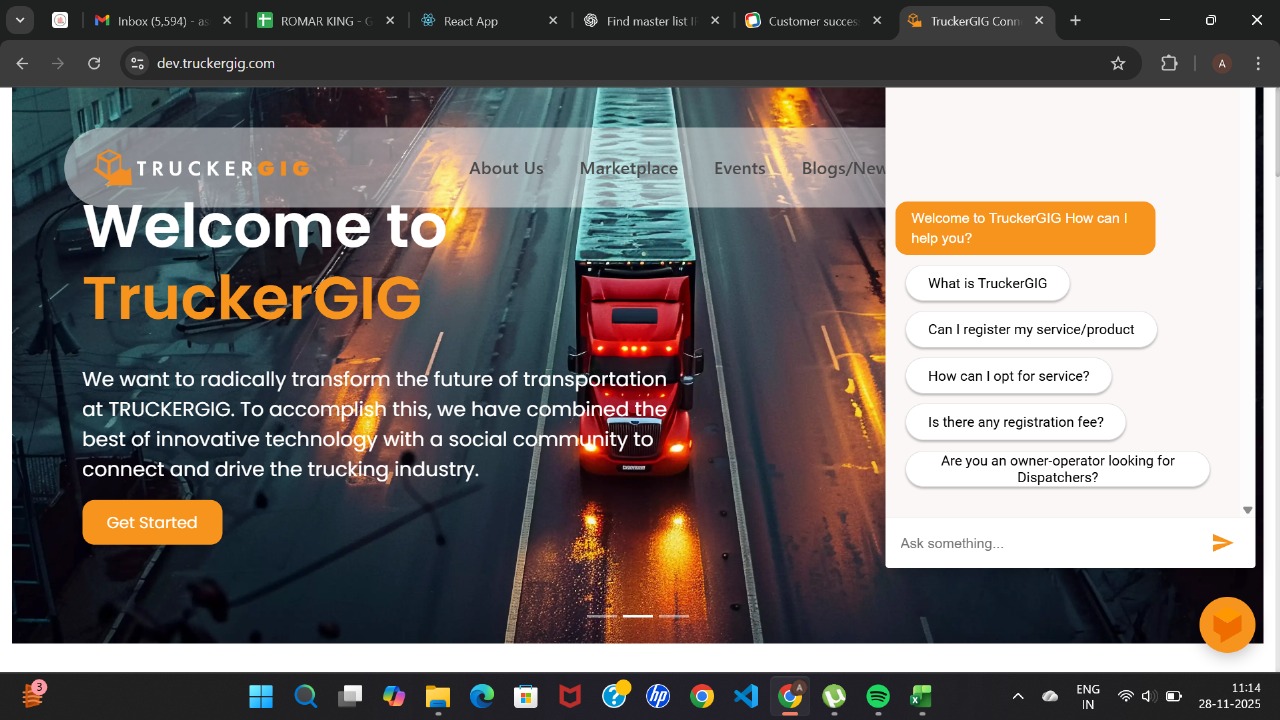Select the third carousel slide indicator
Image resolution: width=1280 pixels, height=720 pixels.
click(x=674, y=616)
